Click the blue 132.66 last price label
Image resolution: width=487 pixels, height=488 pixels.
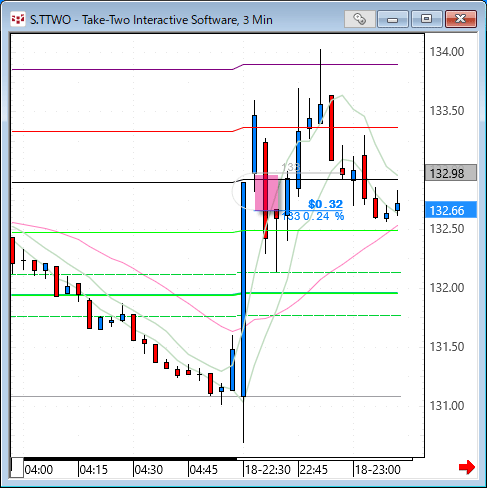450,210
